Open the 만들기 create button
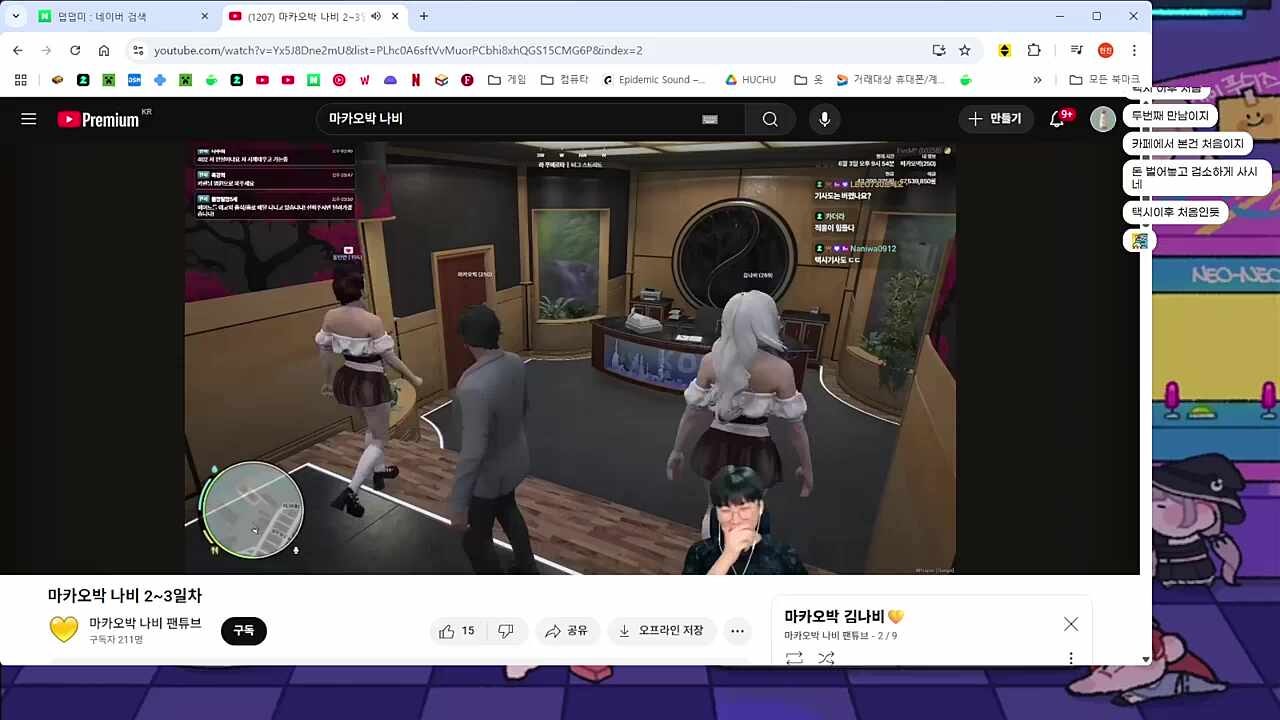Screen dimensions: 1280x720 pos(995,119)
